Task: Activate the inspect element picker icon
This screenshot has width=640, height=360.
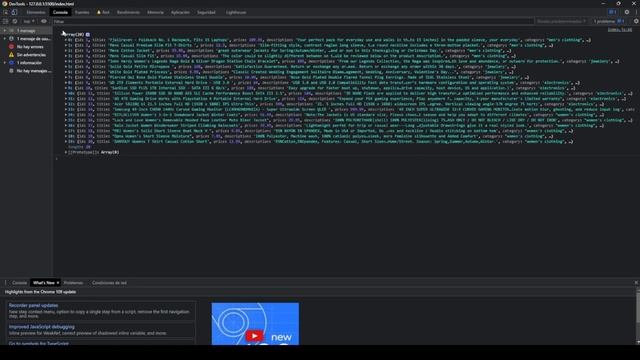Action: coord(5,12)
